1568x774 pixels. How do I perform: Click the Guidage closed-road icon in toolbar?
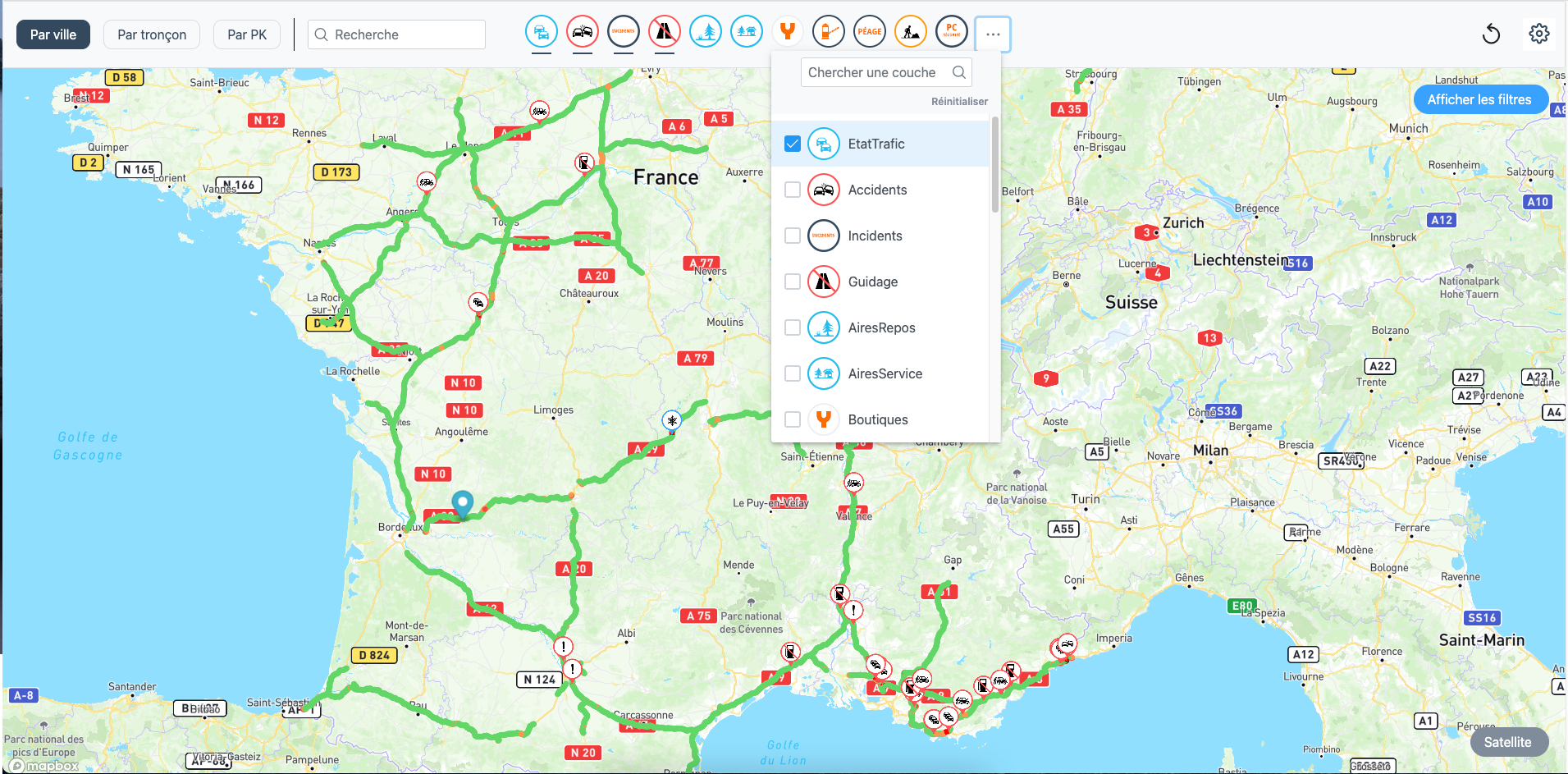tap(665, 33)
